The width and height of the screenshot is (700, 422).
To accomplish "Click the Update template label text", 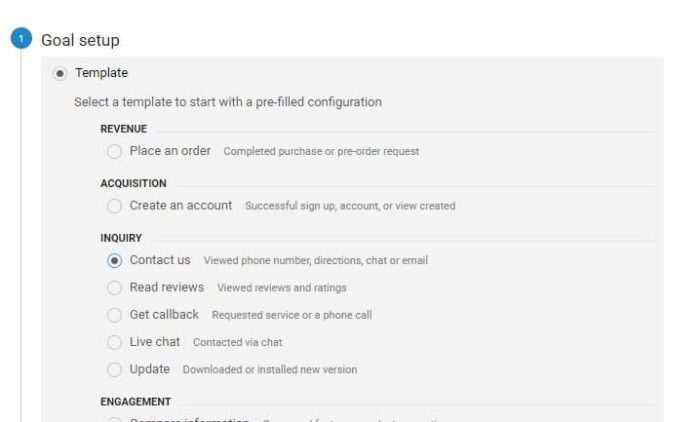I will coord(150,369).
